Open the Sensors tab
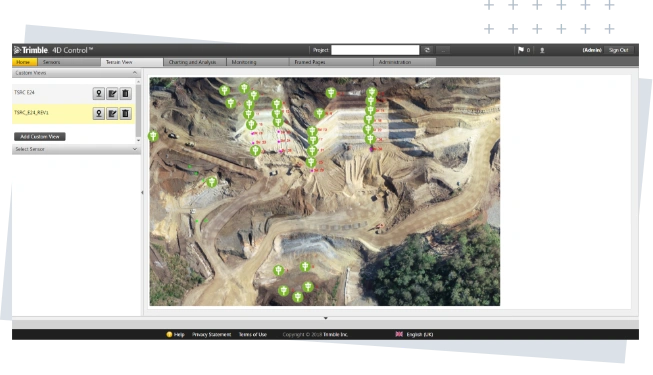The width and height of the screenshot is (653, 375). point(69,62)
